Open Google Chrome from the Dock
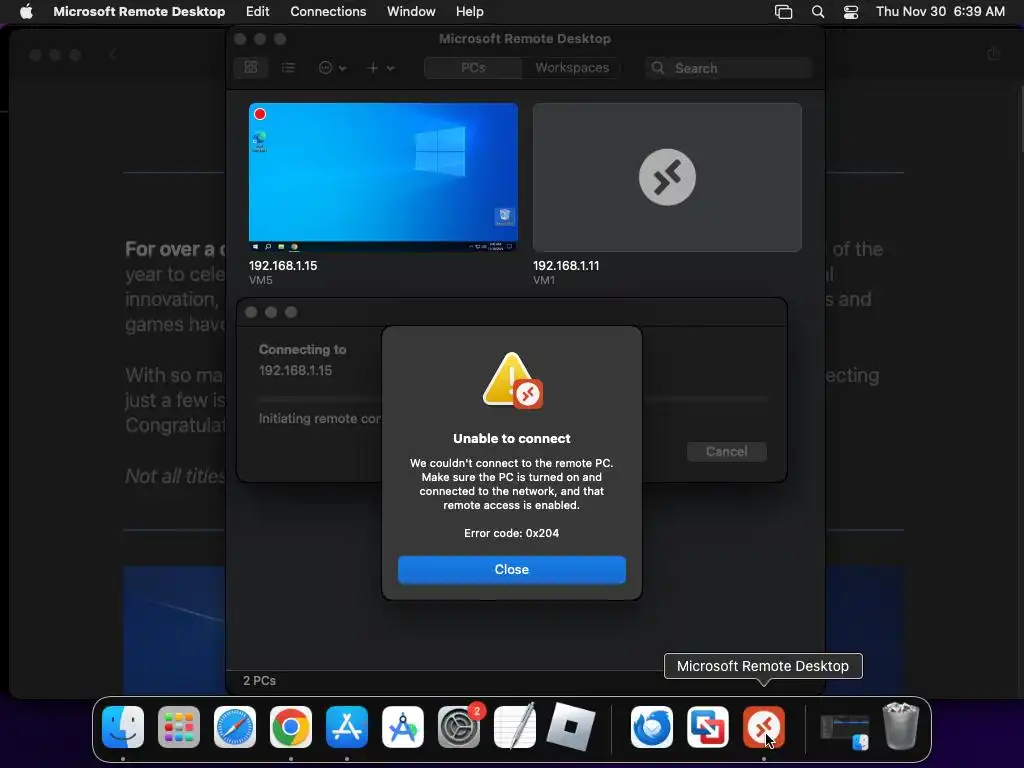The width and height of the screenshot is (1024, 768). (291, 727)
